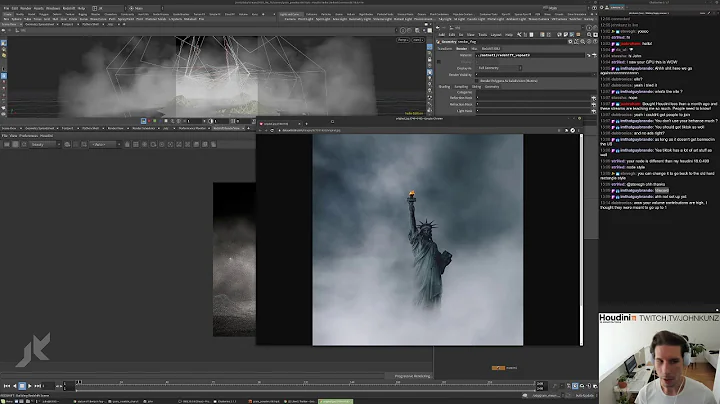
Task: Select the Box tool on the Create shelf
Action: pyautogui.click(x=7, y=19)
